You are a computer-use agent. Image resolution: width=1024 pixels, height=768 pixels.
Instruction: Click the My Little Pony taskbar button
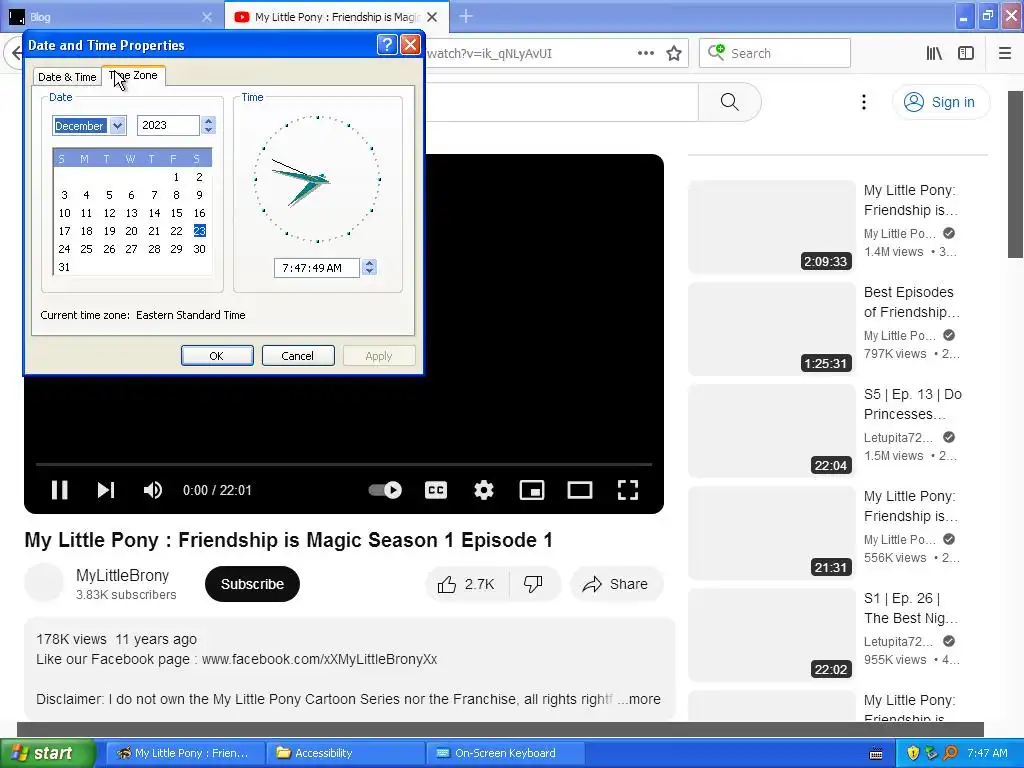pos(185,753)
